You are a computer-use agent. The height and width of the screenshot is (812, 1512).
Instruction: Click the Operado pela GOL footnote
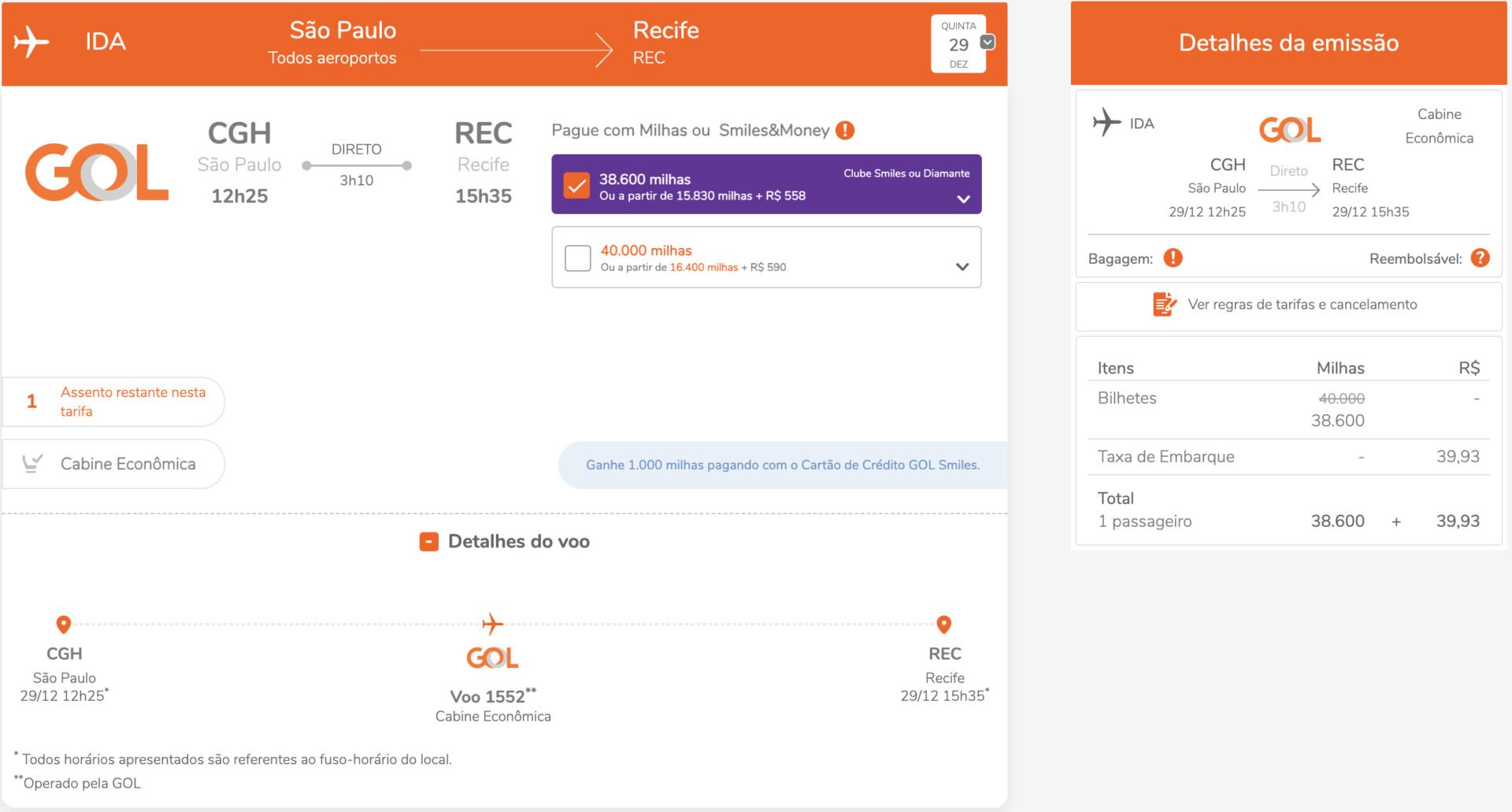coord(79,783)
